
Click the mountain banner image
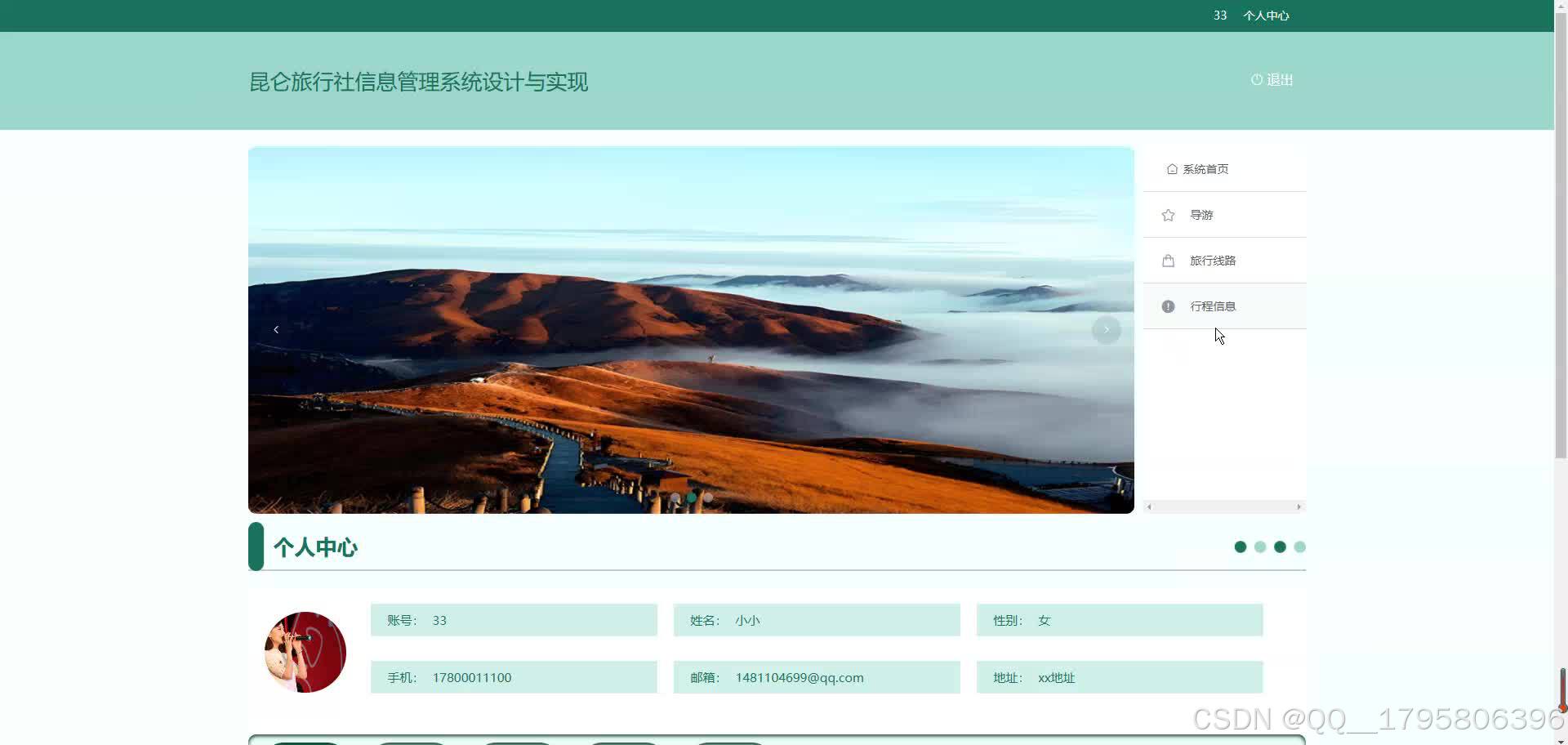coord(691,330)
